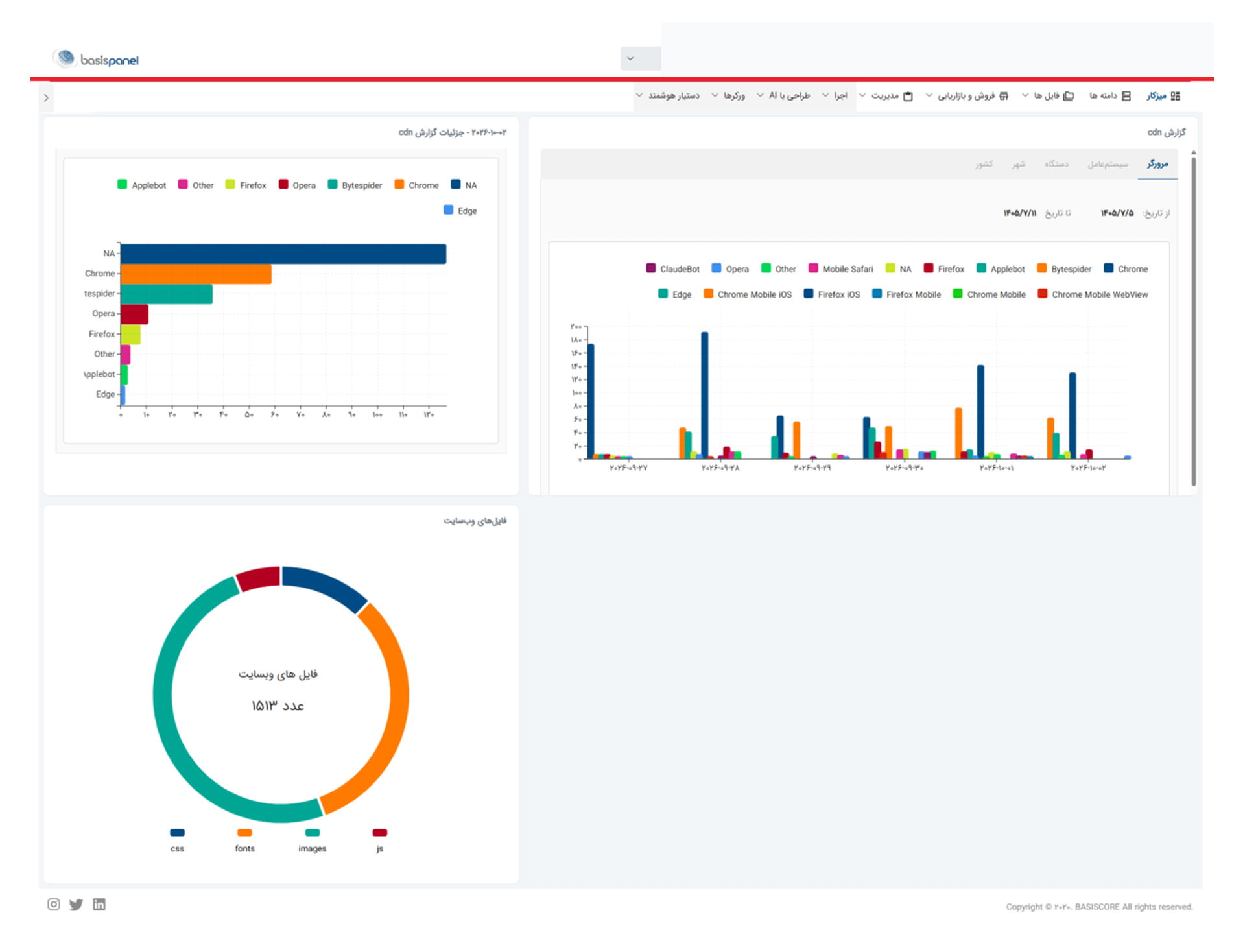Screen dimensions: 1245x952
Task: Click the میزکار dashboard grid icon
Action: [x=1176, y=96]
